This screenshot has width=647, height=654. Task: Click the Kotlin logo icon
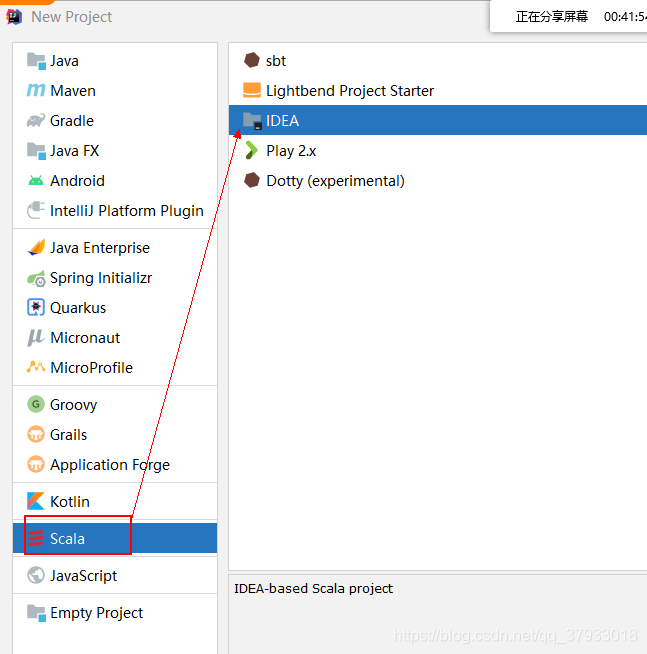click(36, 501)
